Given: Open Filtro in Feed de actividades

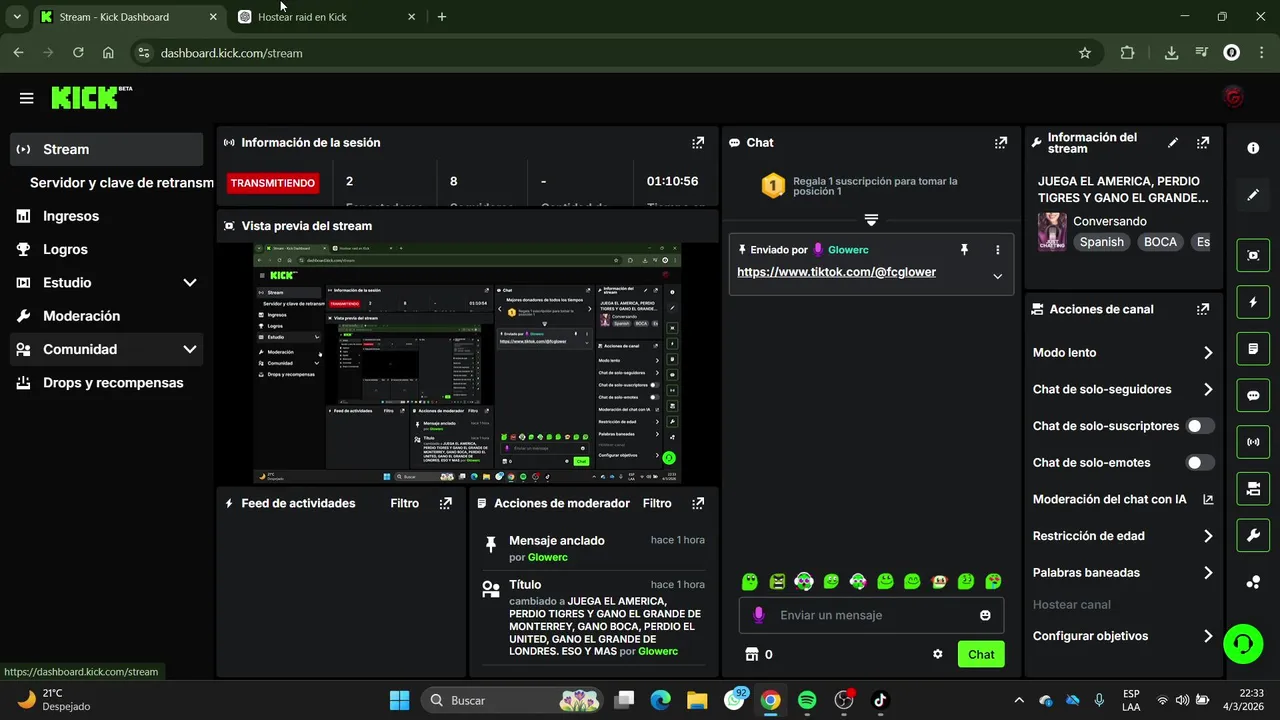Looking at the screenshot, I should pos(405,503).
